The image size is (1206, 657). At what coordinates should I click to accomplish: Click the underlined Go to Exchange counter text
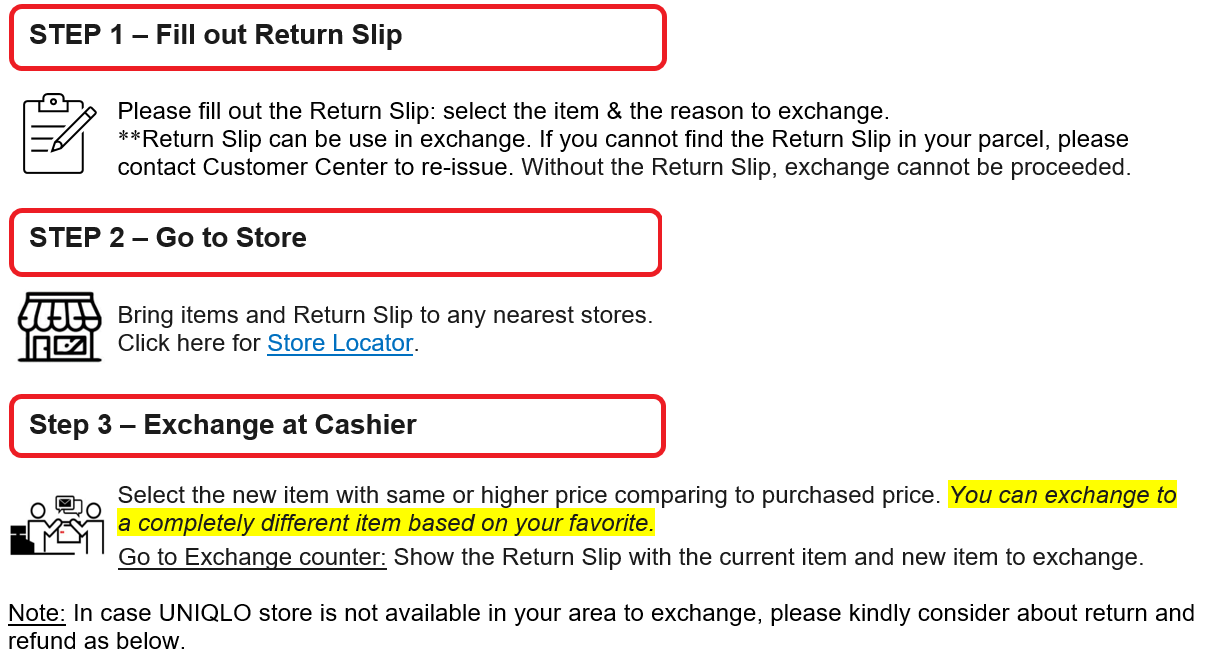pyautogui.click(x=252, y=557)
